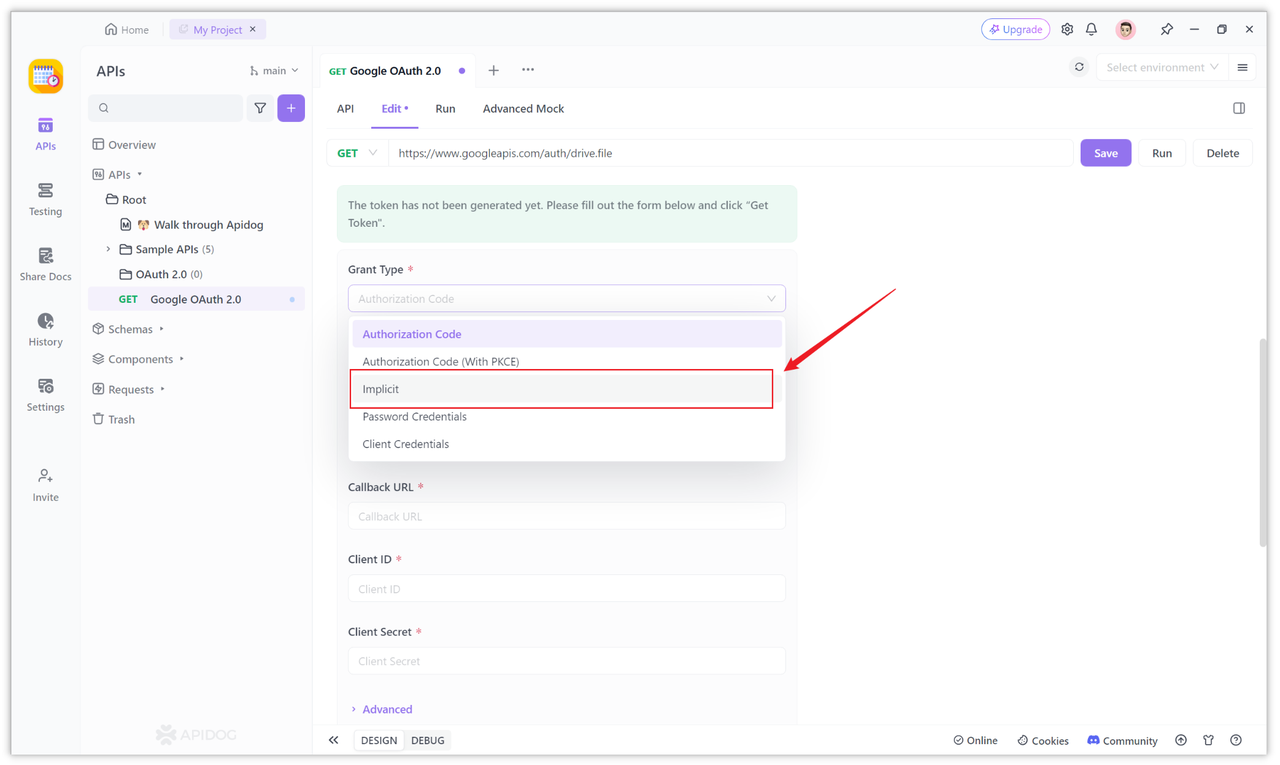Screen dimensions: 1280x765
Task: Open Cookies manager in status bar
Action: point(1043,741)
